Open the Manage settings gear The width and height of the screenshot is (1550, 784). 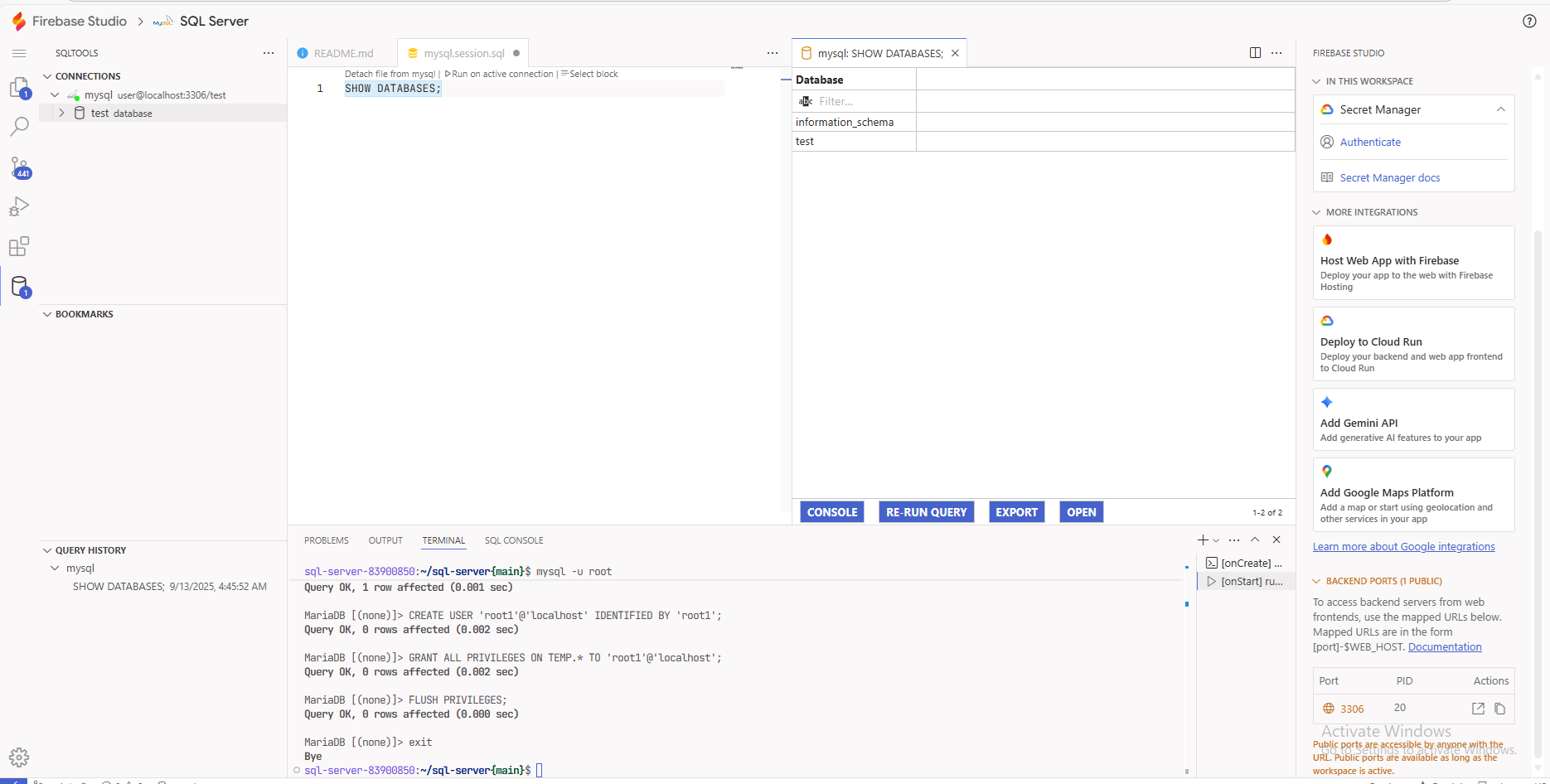pyautogui.click(x=19, y=757)
